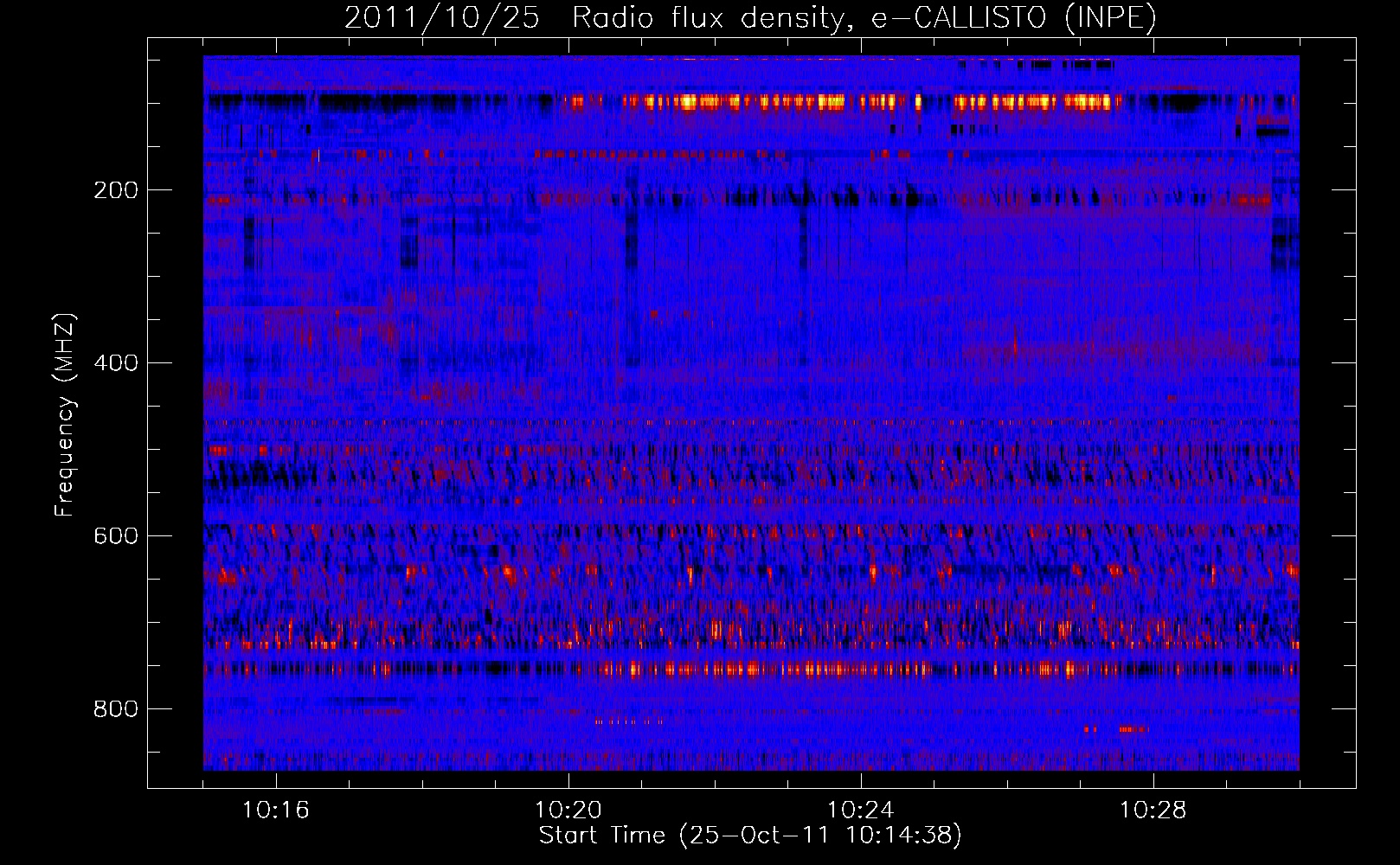Click the 400 frequency tick label
This screenshot has width=1400, height=865.
(116, 363)
